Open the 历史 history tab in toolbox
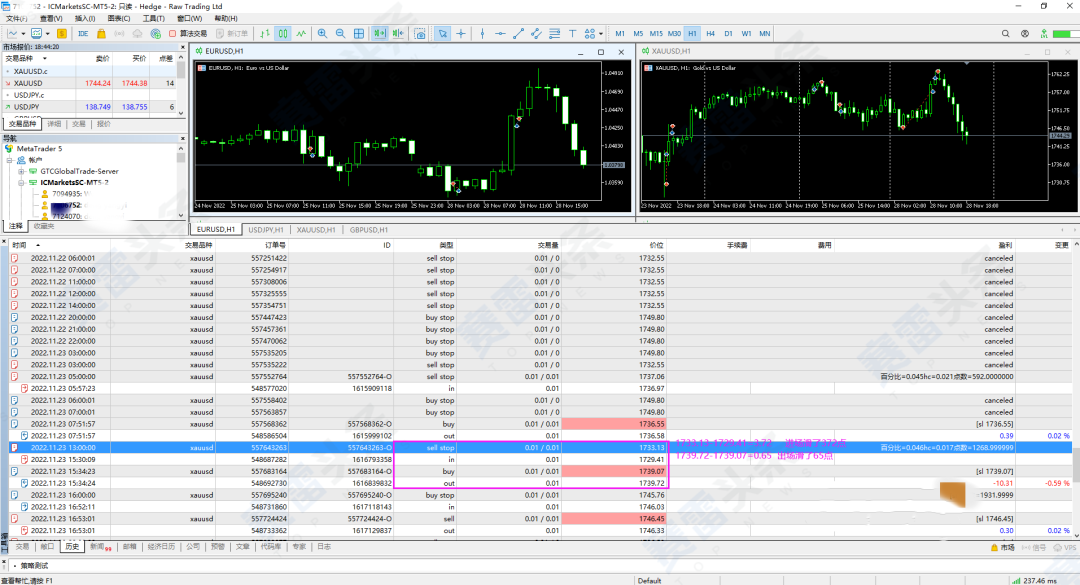 [x=72, y=546]
